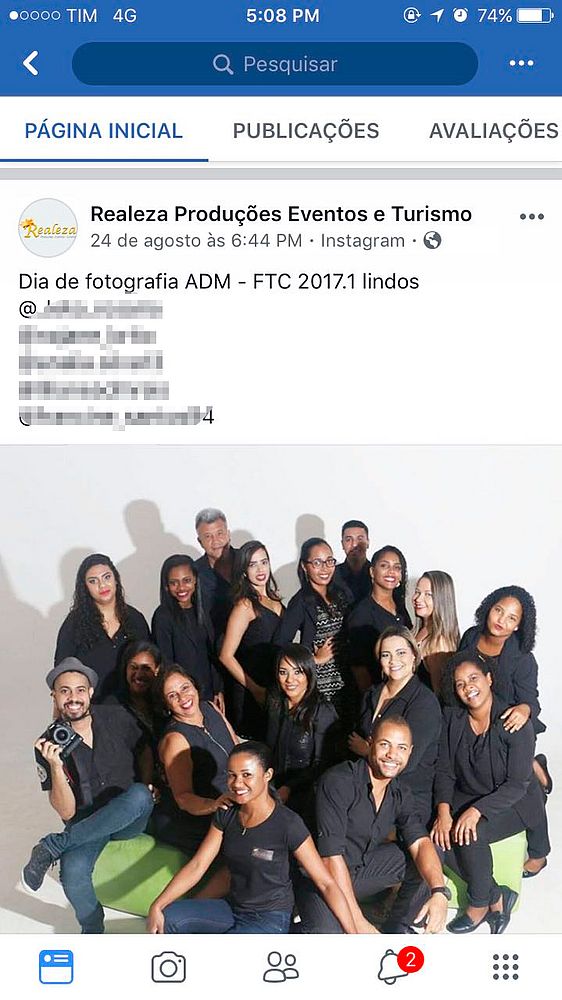Tap the back arrow in header
Viewport: 562px width, 1000px height.
[30, 64]
